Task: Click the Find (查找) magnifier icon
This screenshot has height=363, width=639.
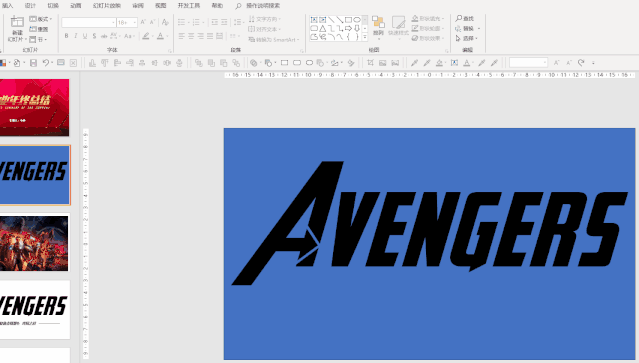Action: tap(458, 18)
